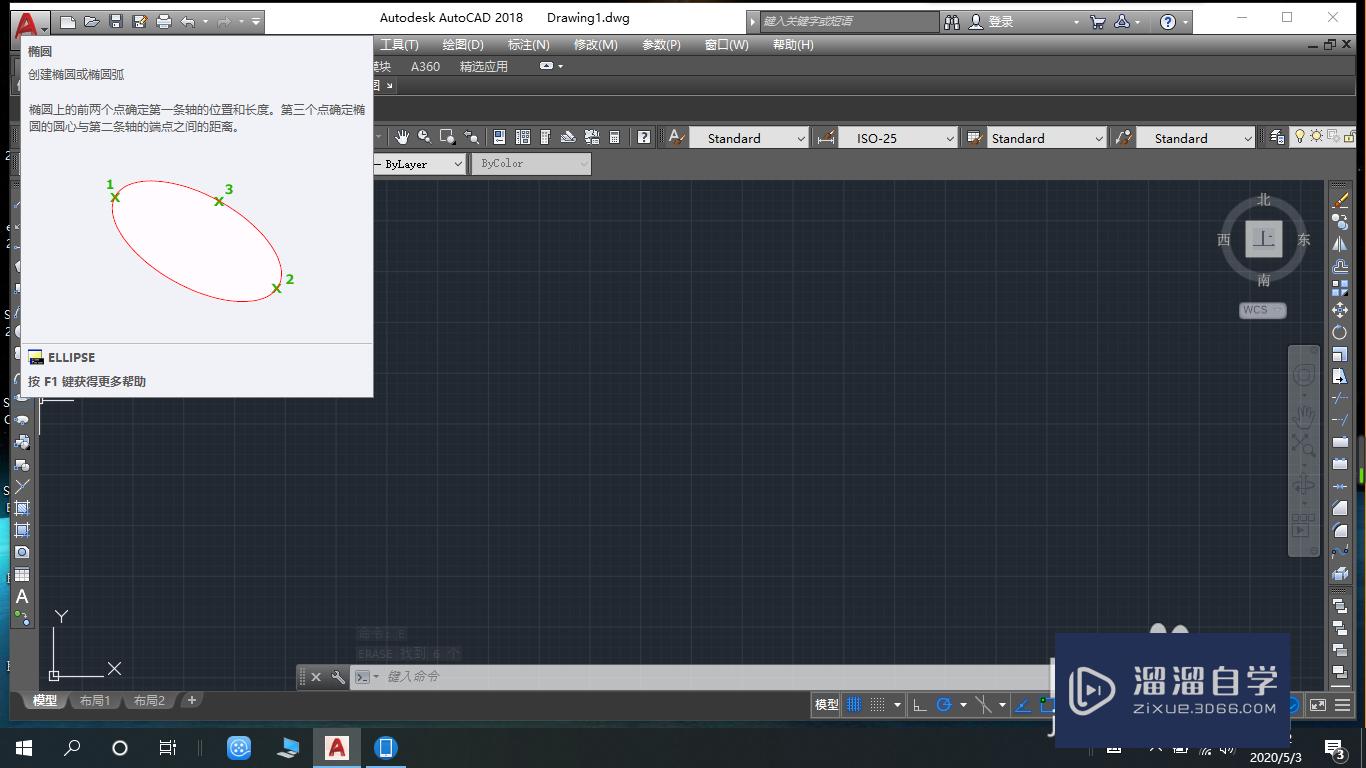
Task: Open the 绘图(D) menu
Action: pos(463,44)
